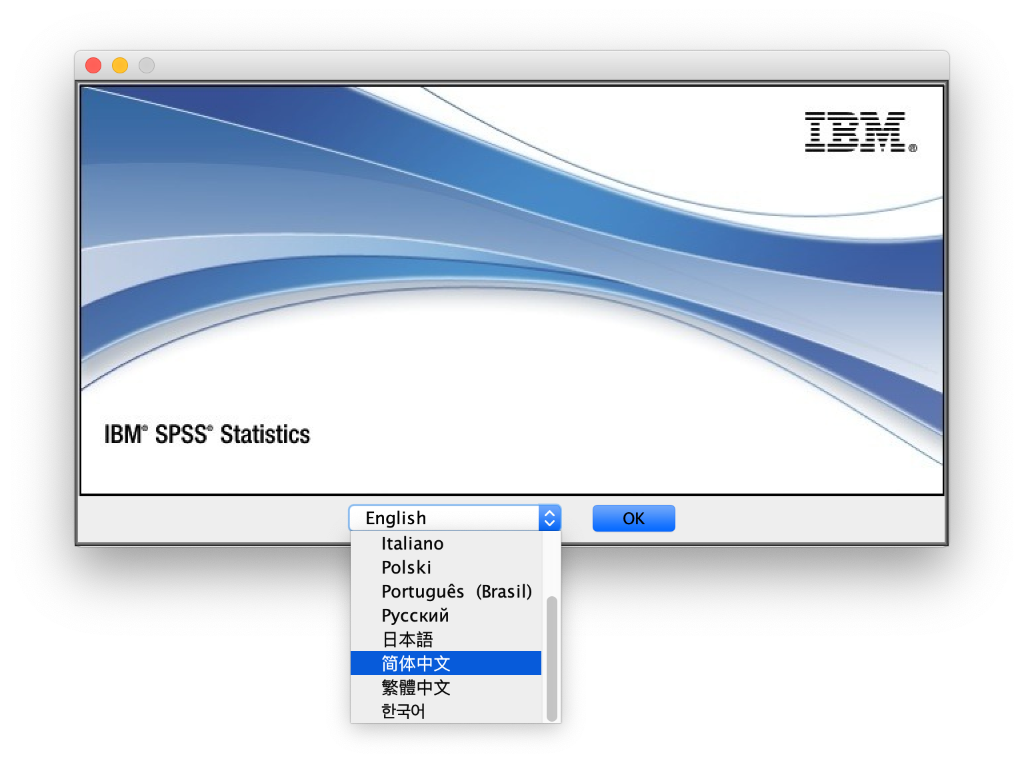
Task: Click the language list scrollbar thumb
Action: tap(552, 658)
